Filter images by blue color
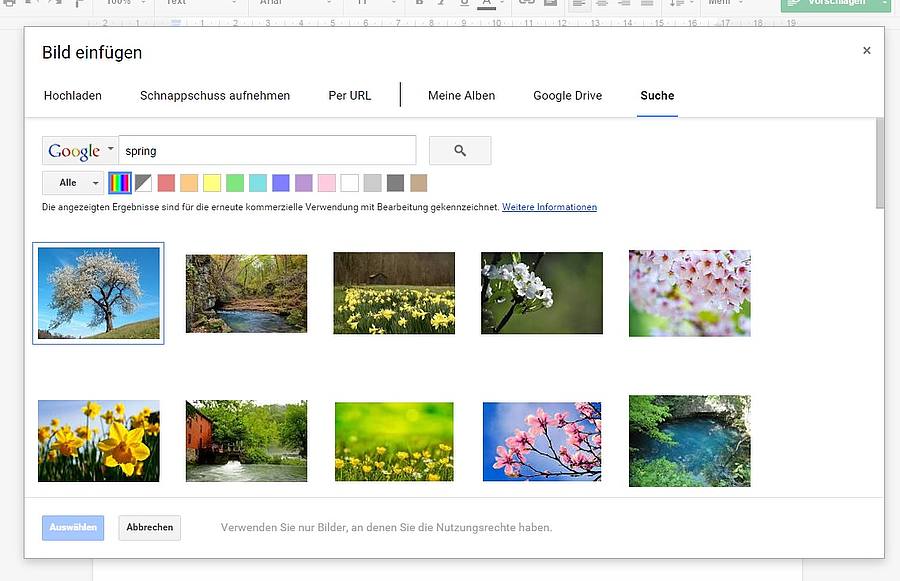 click(281, 183)
